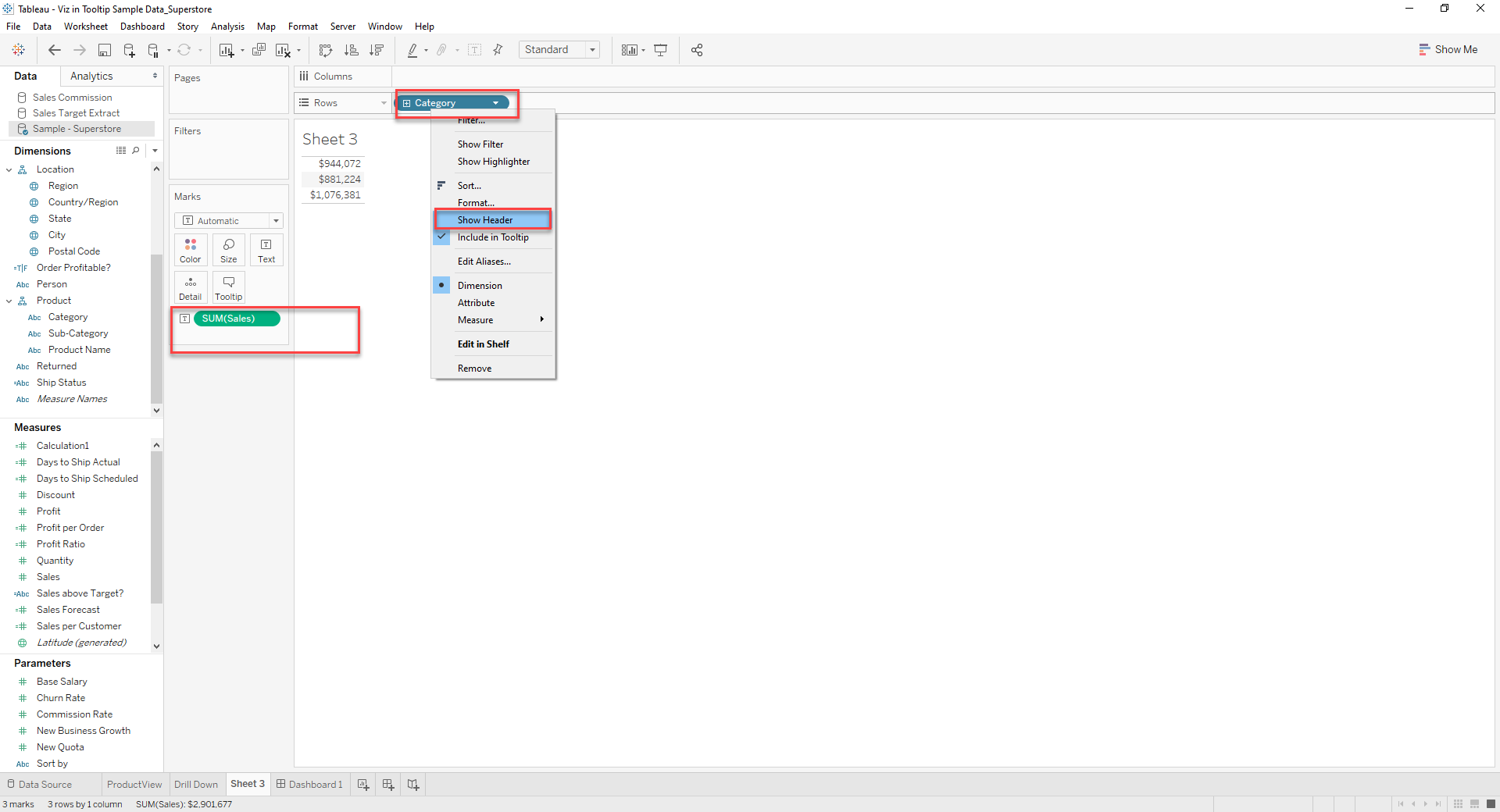Image resolution: width=1500 pixels, height=812 pixels.
Task: Click the Highlight pen icon
Action: pyautogui.click(x=412, y=50)
